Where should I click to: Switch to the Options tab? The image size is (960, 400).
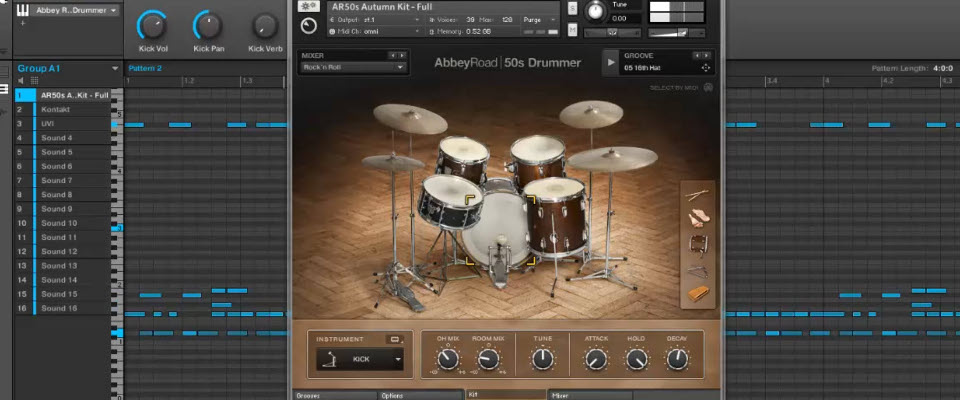420,395
